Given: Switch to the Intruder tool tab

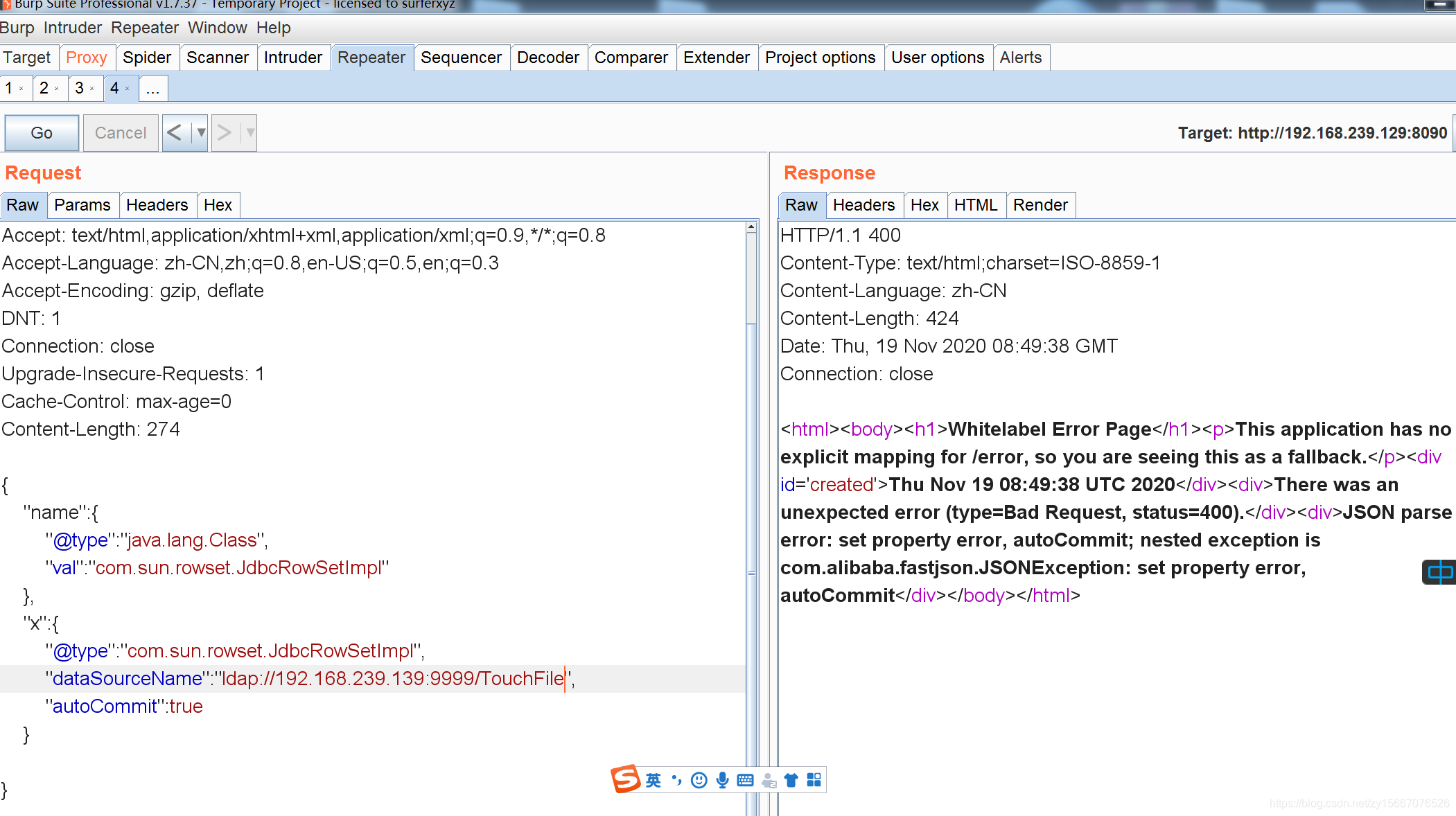Looking at the screenshot, I should 293,57.
